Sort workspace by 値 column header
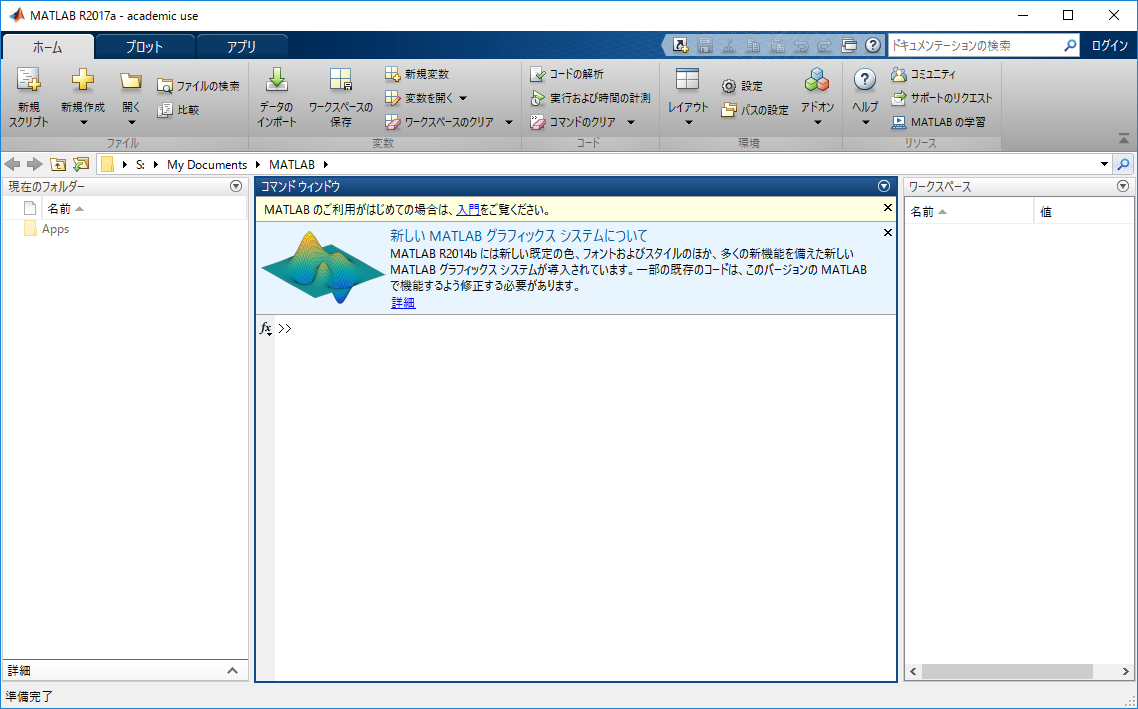 coord(1082,212)
